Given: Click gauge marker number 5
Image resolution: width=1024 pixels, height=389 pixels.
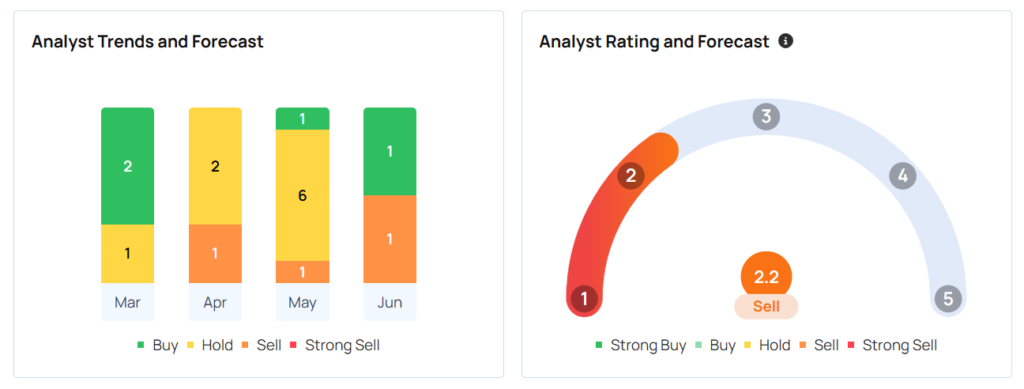Looking at the screenshot, I should (x=948, y=299).
